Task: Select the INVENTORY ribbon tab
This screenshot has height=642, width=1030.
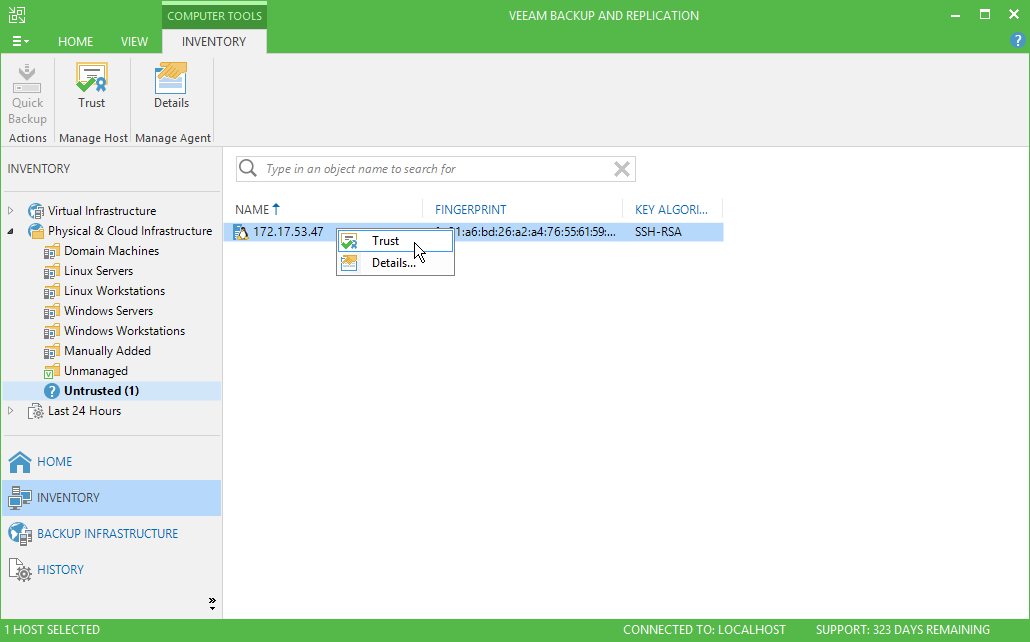Action: point(214,41)
